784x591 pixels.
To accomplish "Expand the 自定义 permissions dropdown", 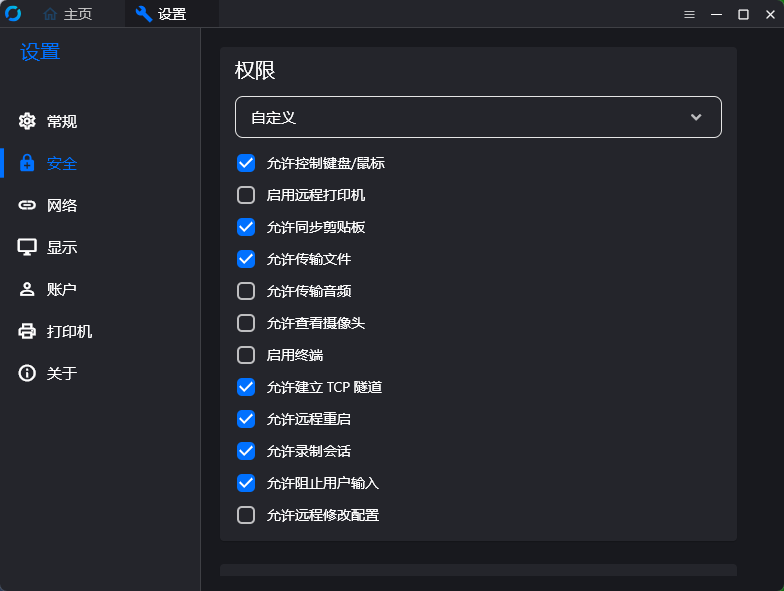I will [x=478, y=117].
